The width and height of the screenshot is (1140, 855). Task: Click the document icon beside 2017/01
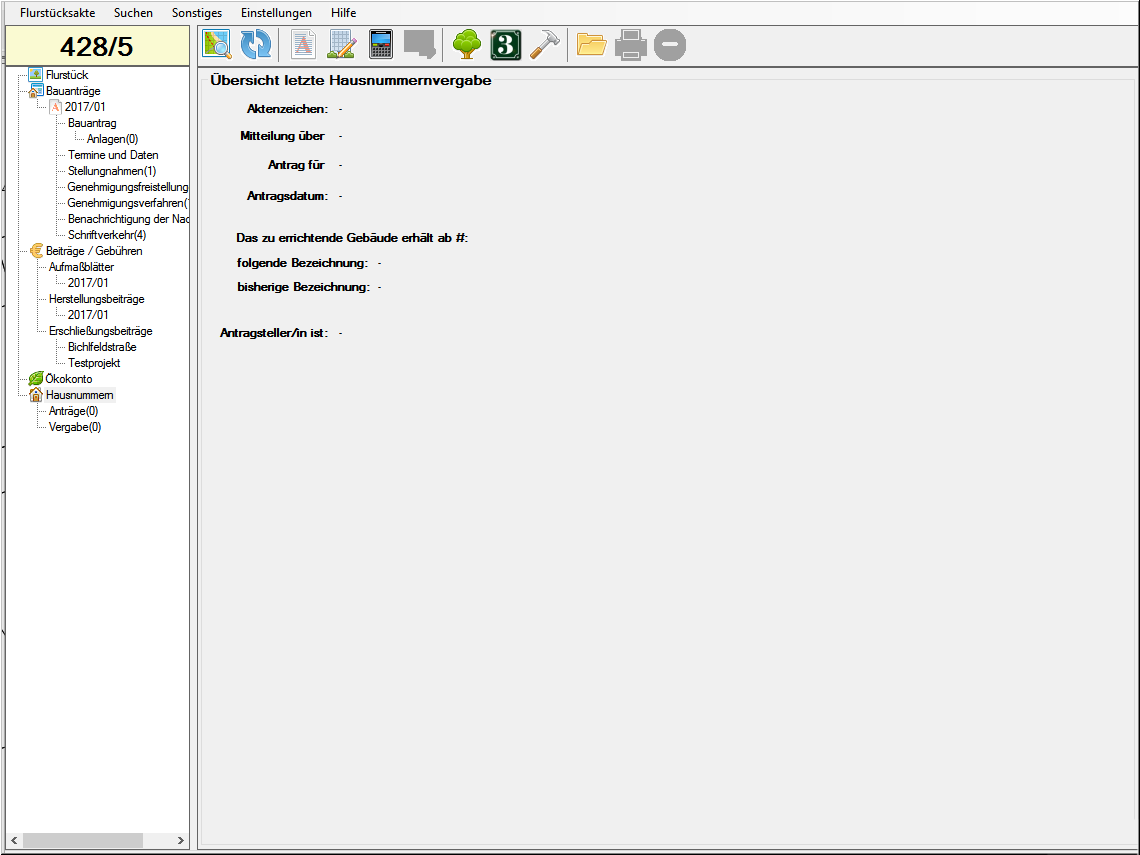55,107
